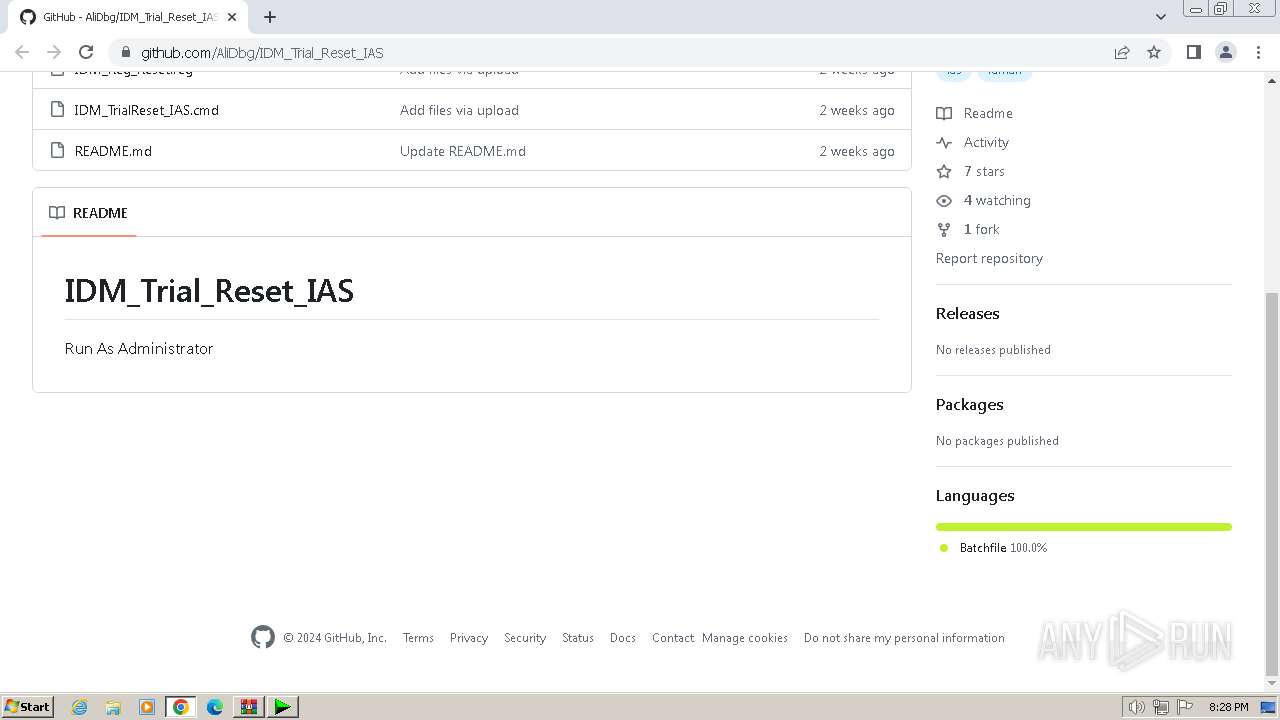Open the footer Status link
Screen dimensions: 1280x720
coord(578,638)
